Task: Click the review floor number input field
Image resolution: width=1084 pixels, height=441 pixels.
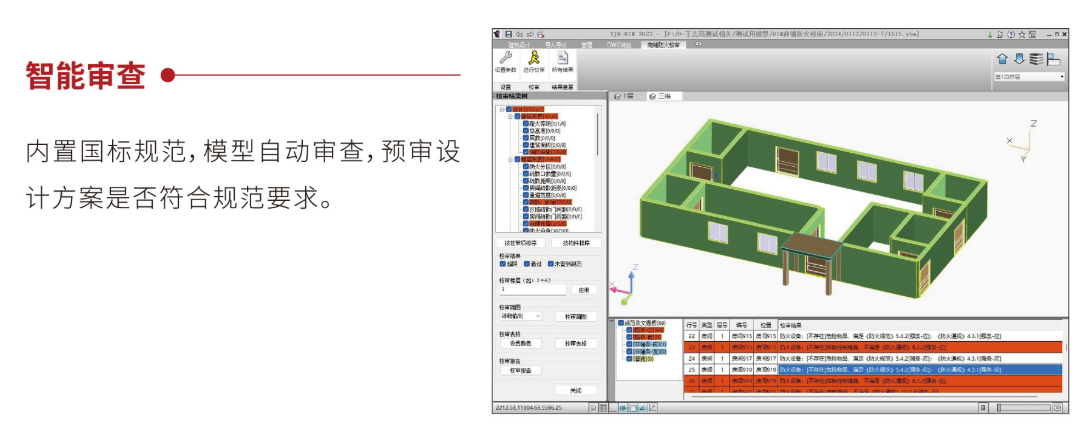Action: click(533, 290)
